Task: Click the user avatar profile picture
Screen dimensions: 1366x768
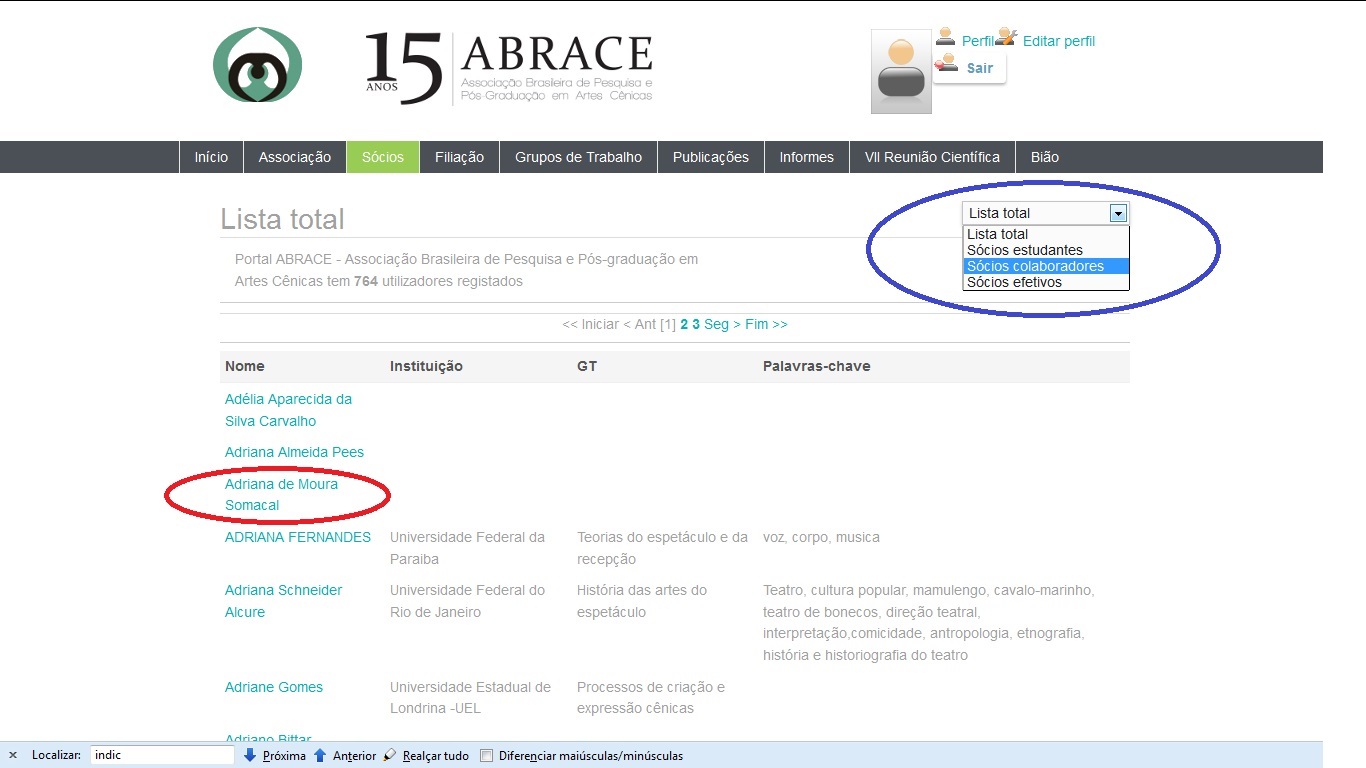Action: (901, 72)
